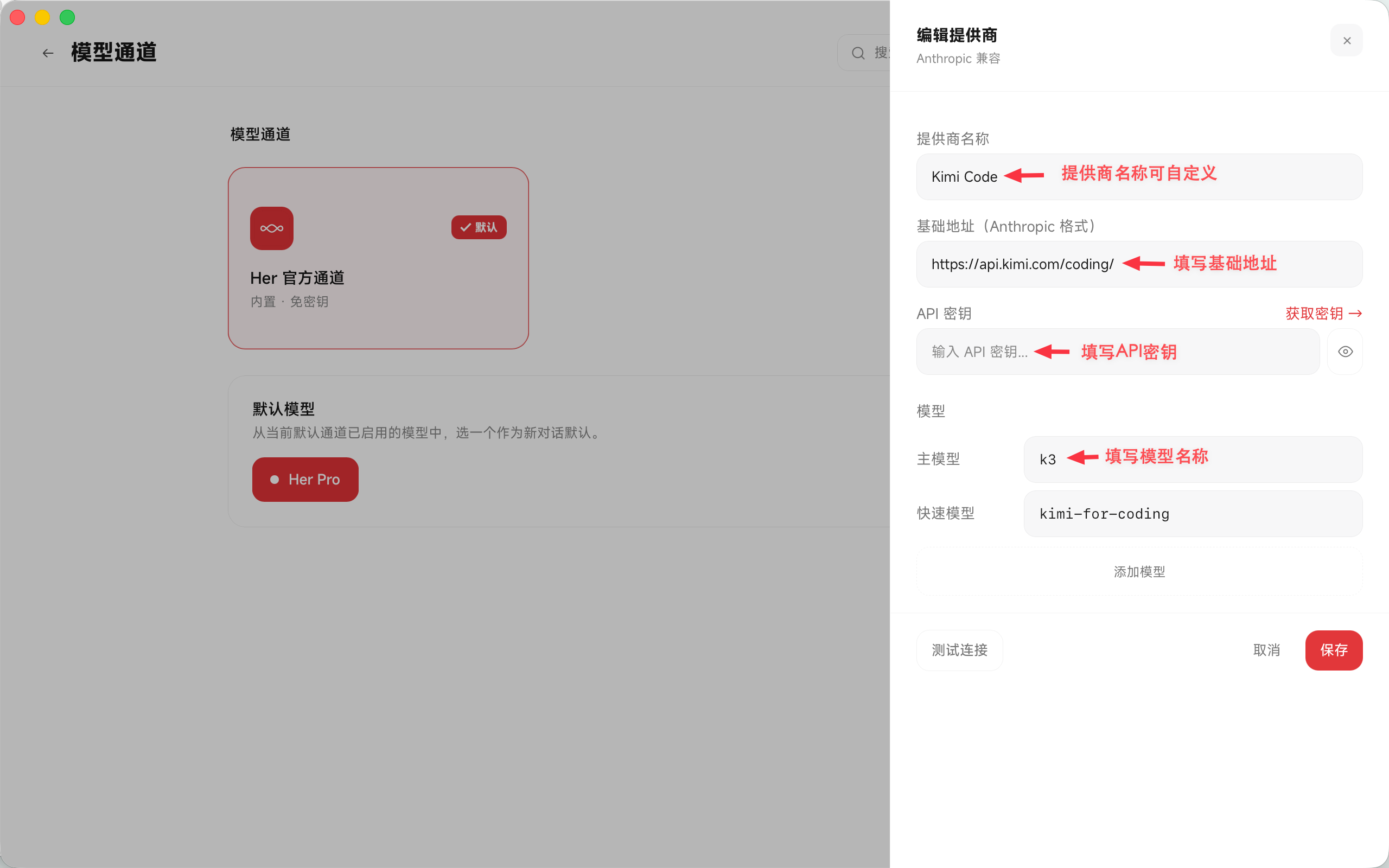Viewport: 1389px width, 868px height.
Task: Click the macOS yellow minimize button
Action: point(42,17)
